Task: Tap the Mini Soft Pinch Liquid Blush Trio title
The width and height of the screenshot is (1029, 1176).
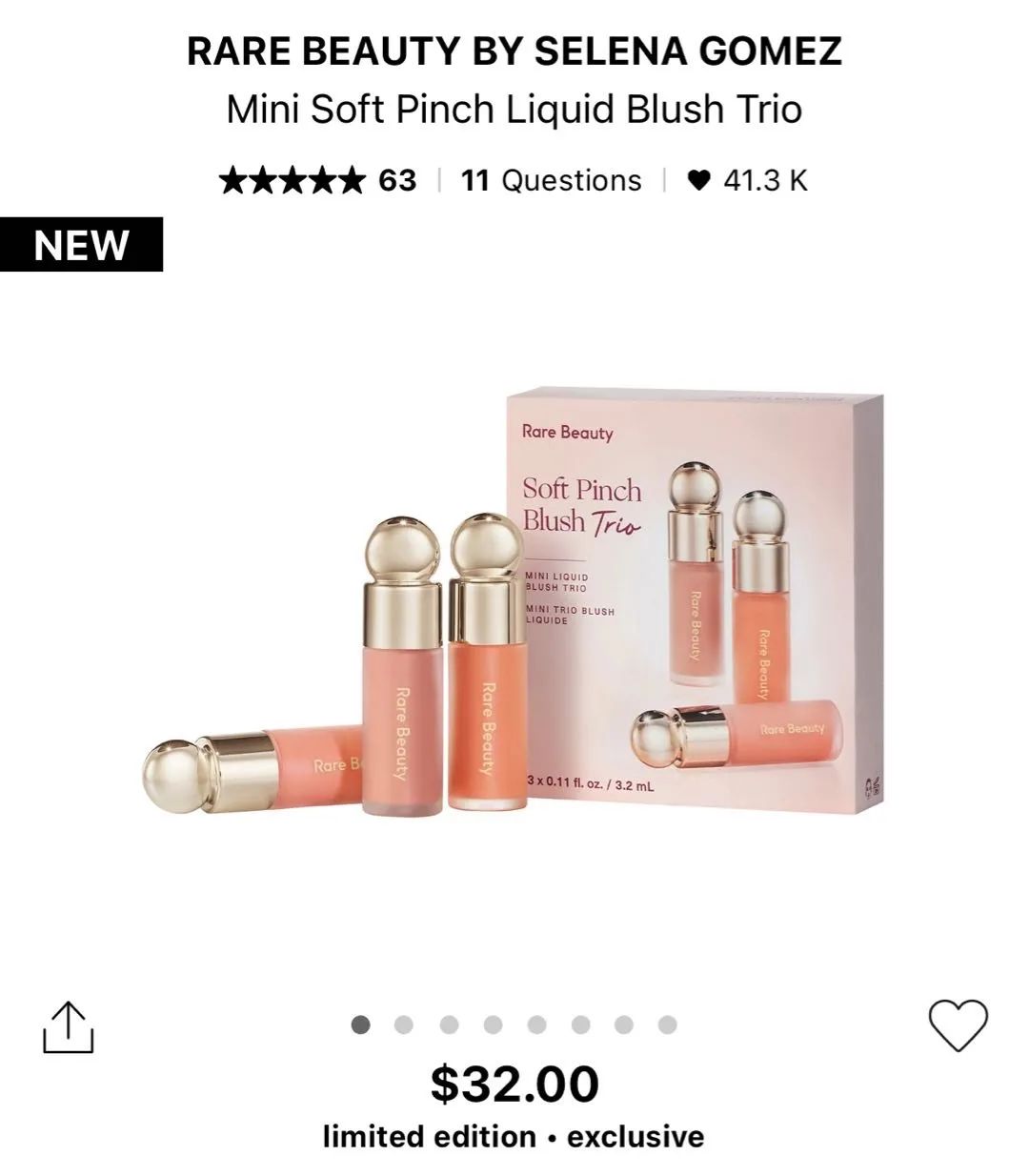Action: (x=514, y=110)
